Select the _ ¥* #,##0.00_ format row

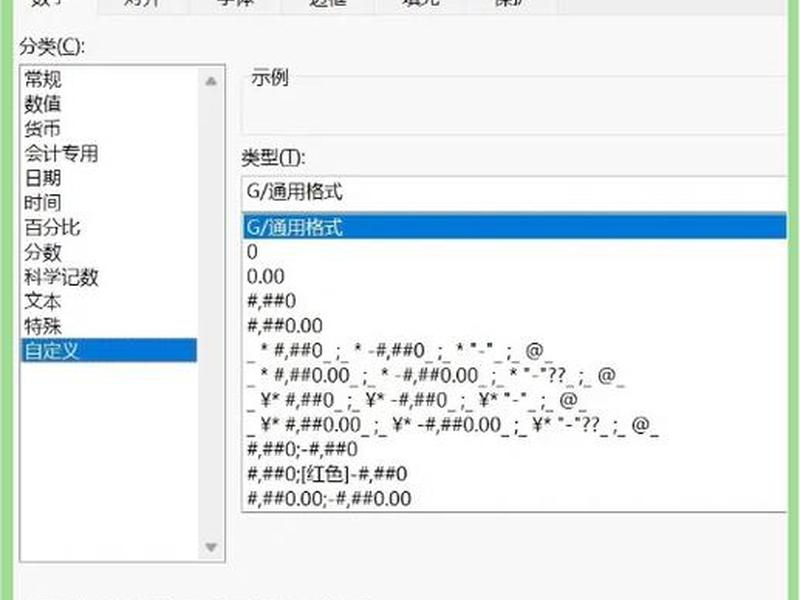[515, 424]
